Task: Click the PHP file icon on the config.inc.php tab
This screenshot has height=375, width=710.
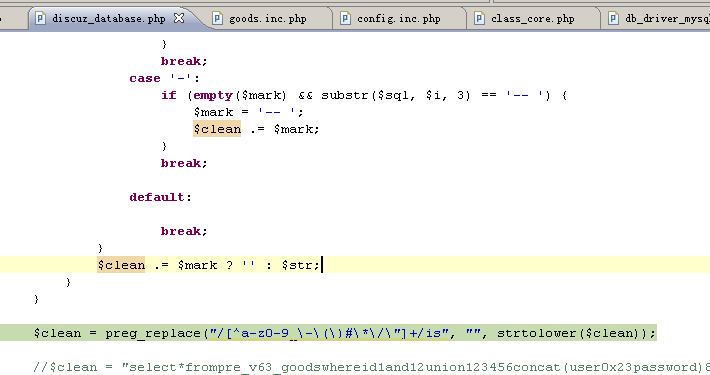Action: pos(345,19)
